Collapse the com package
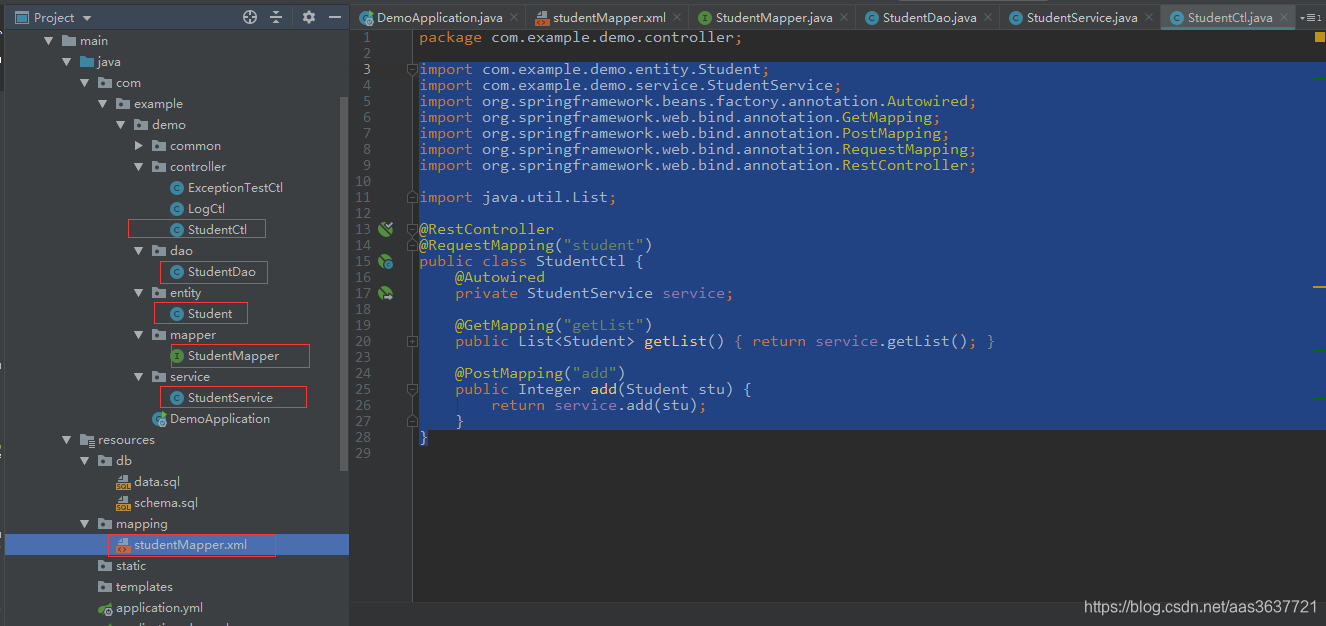The height and width of the screenshot is (626, 1326). 85,83
